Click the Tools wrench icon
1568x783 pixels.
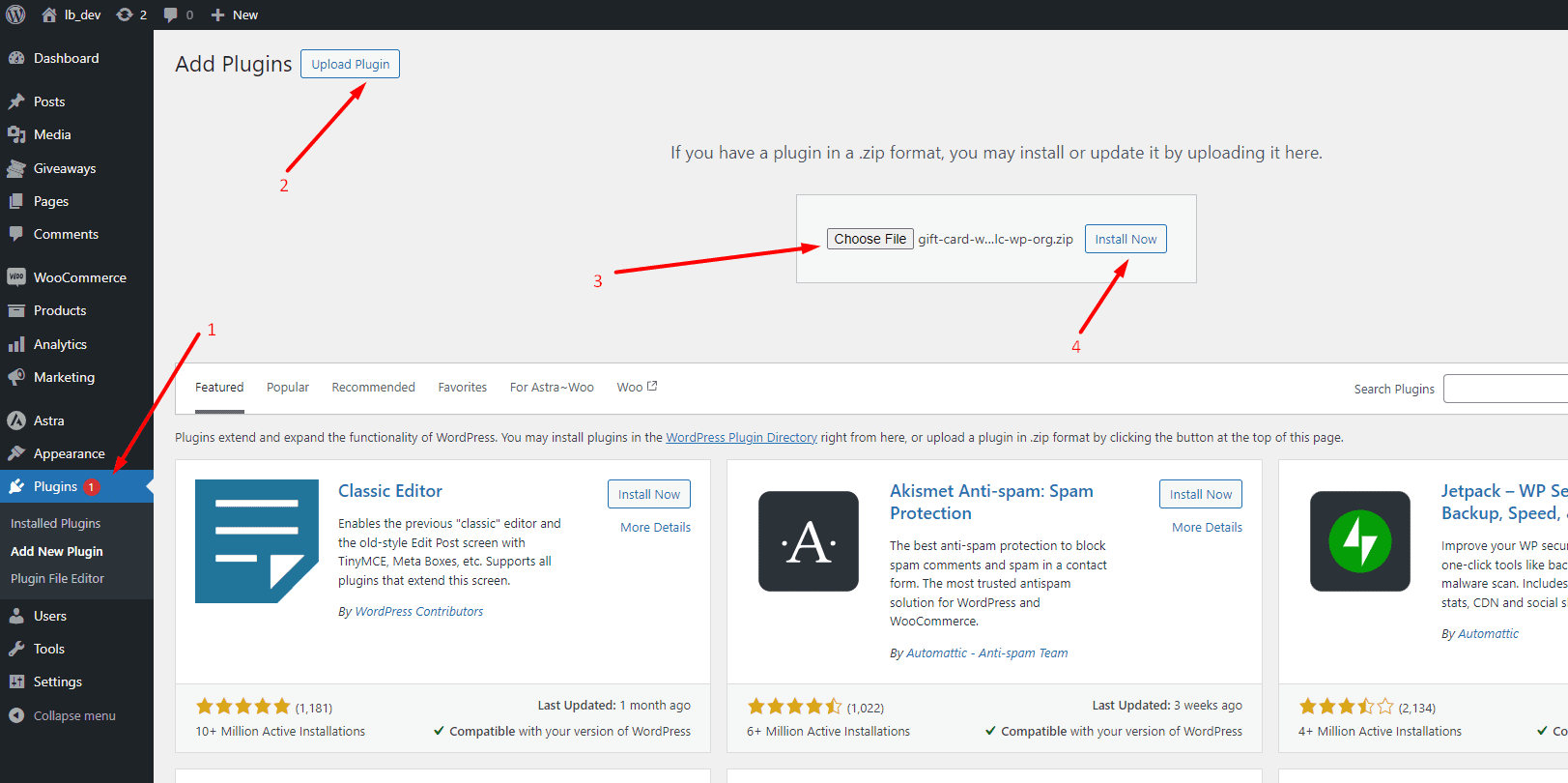coord(16,649)
